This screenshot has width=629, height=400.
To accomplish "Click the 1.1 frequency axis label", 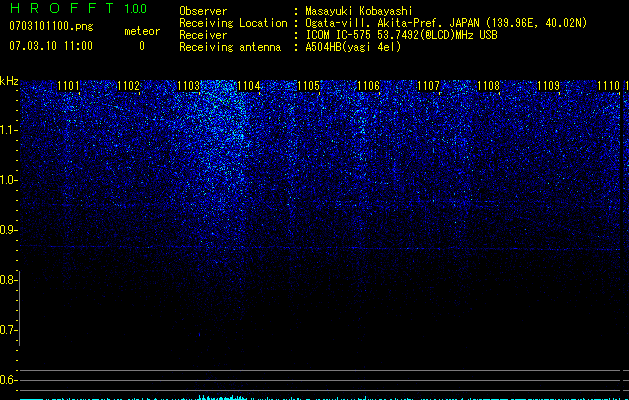I will [8, 130].
